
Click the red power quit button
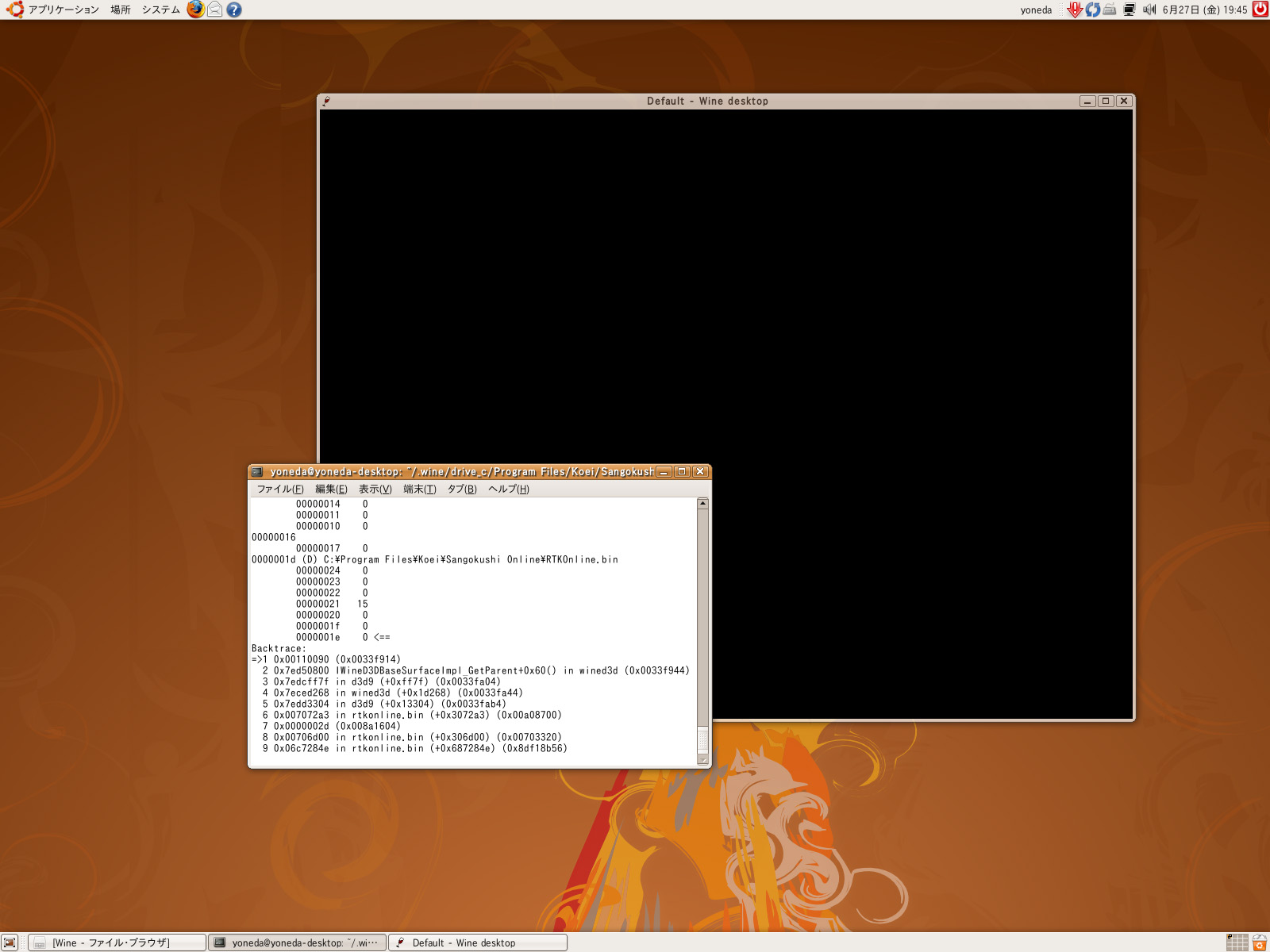point(1260,10)
